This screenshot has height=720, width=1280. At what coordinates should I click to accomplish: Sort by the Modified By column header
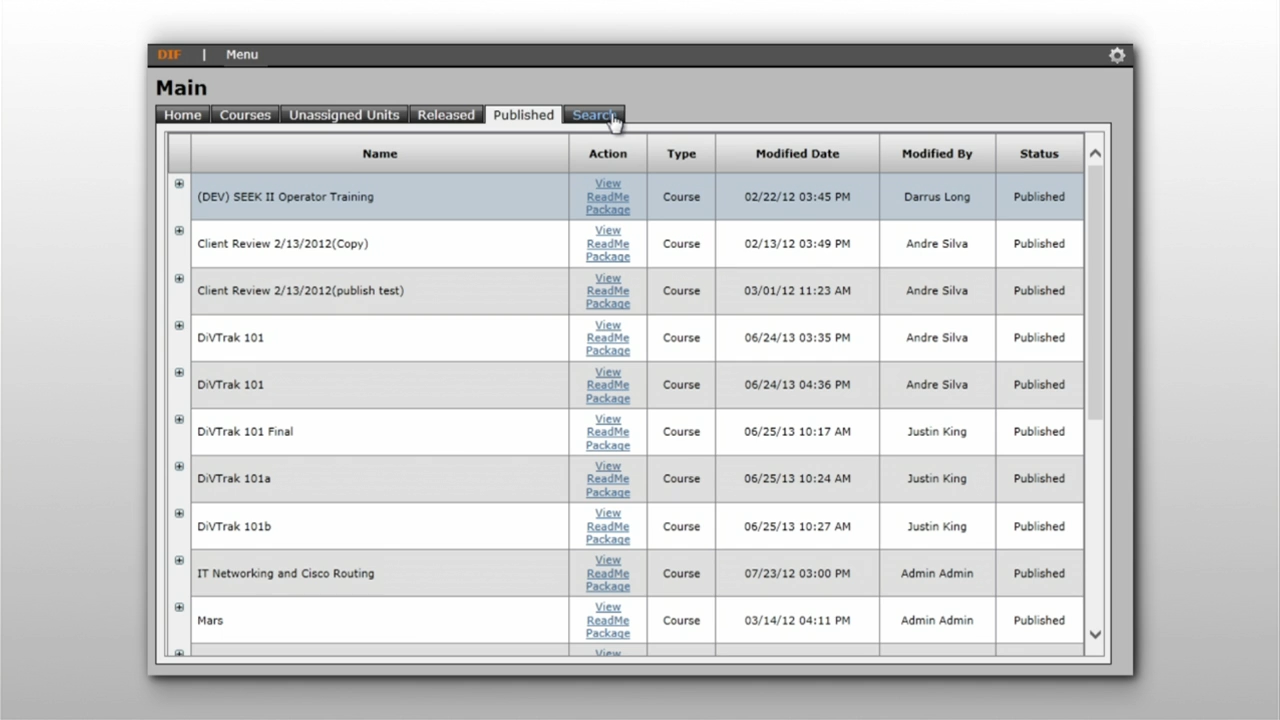click(x=937, y=154)
